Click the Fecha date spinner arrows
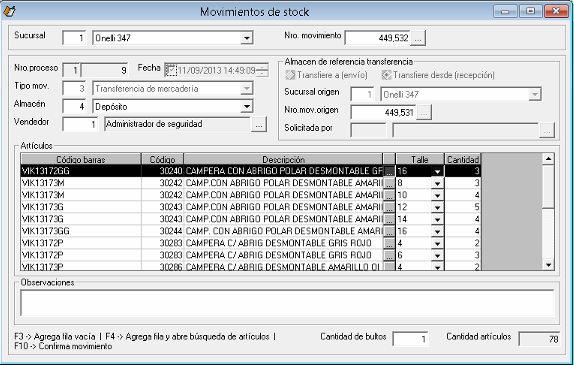The width and height of the screenshot is (574, 365). click(x=262, y=70)
